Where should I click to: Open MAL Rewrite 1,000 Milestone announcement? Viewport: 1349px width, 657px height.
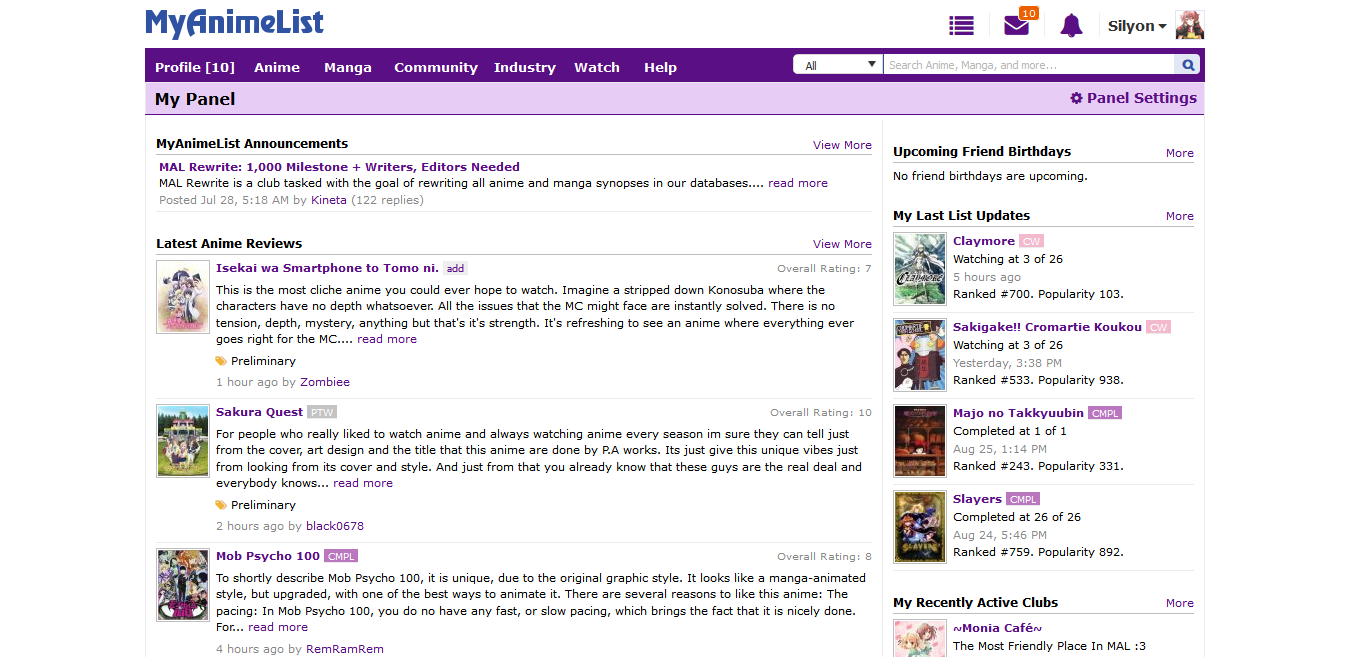point(339,167)
